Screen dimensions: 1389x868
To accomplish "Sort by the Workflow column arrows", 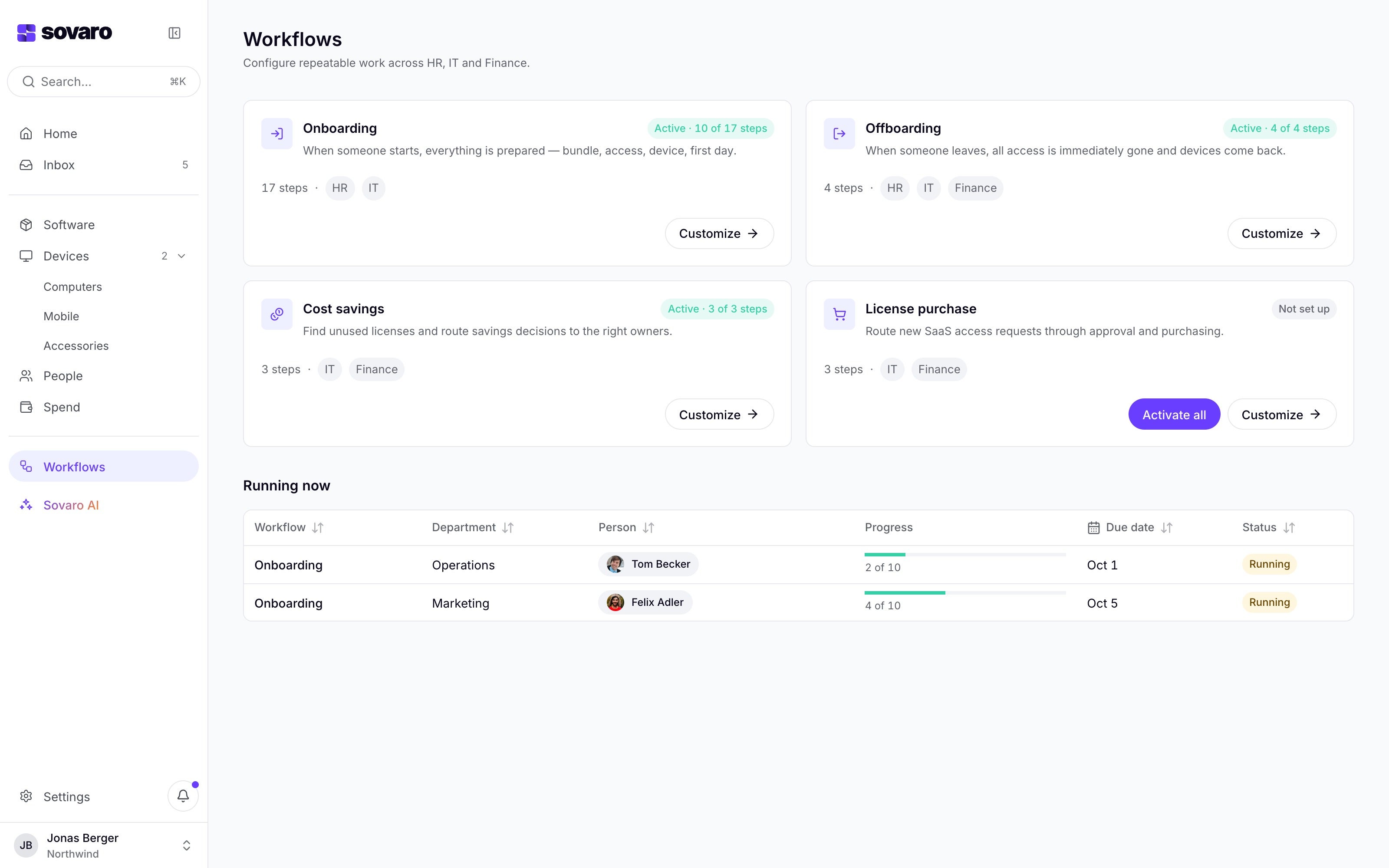I will tap(318, 528).
